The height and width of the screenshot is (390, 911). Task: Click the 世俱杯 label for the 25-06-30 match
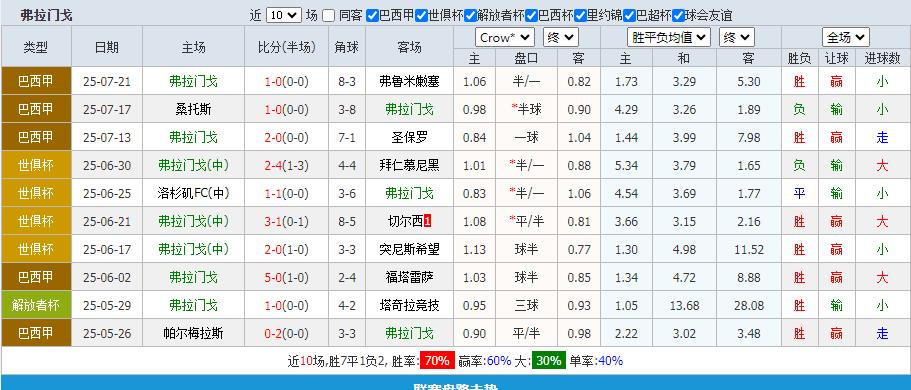coord(36,166)
